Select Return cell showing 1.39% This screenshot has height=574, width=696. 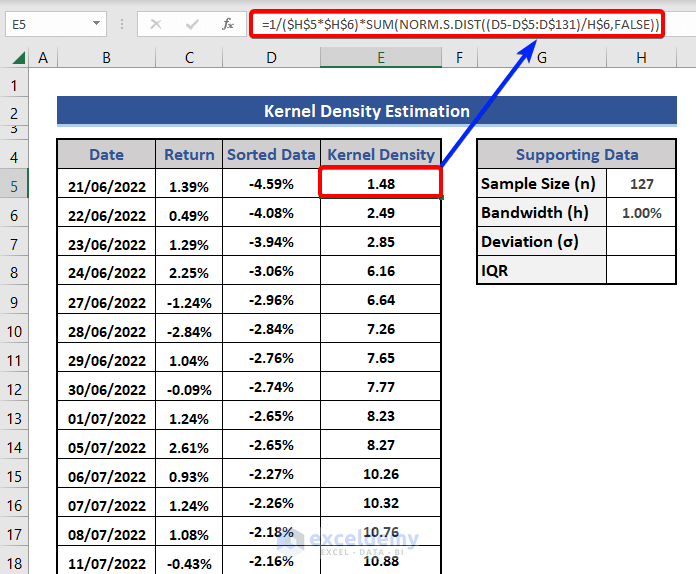(x=189, y=184)
